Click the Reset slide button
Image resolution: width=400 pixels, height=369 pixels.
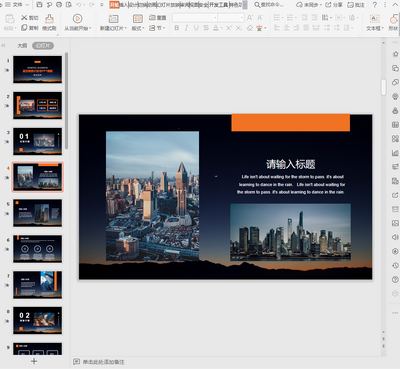[157, 18]
